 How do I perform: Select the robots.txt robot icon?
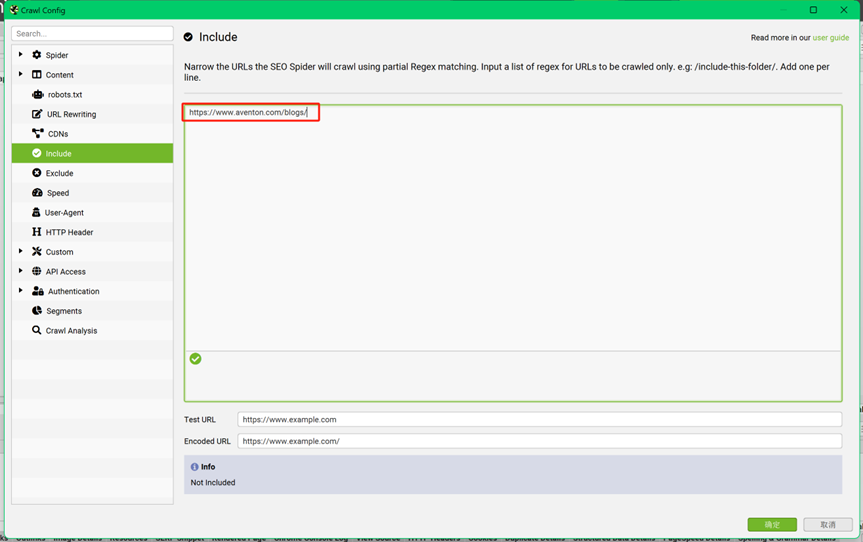38,94
